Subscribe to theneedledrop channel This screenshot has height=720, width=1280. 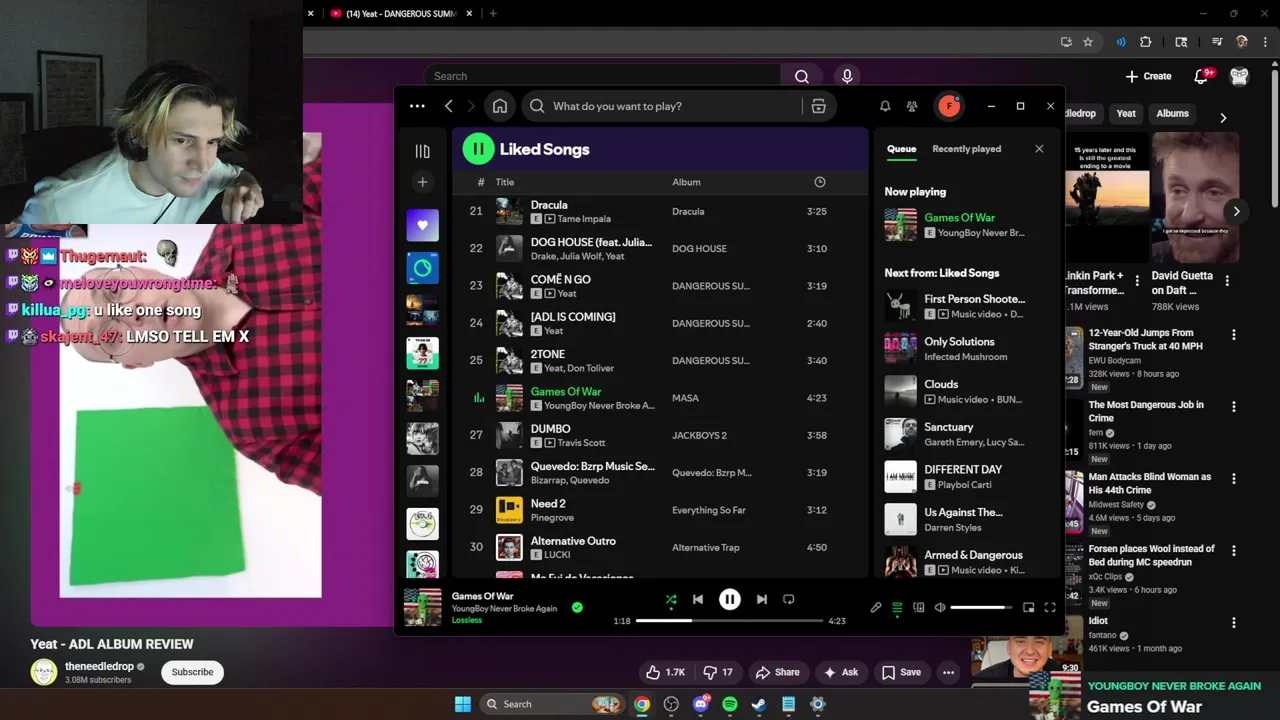[192, 672]
